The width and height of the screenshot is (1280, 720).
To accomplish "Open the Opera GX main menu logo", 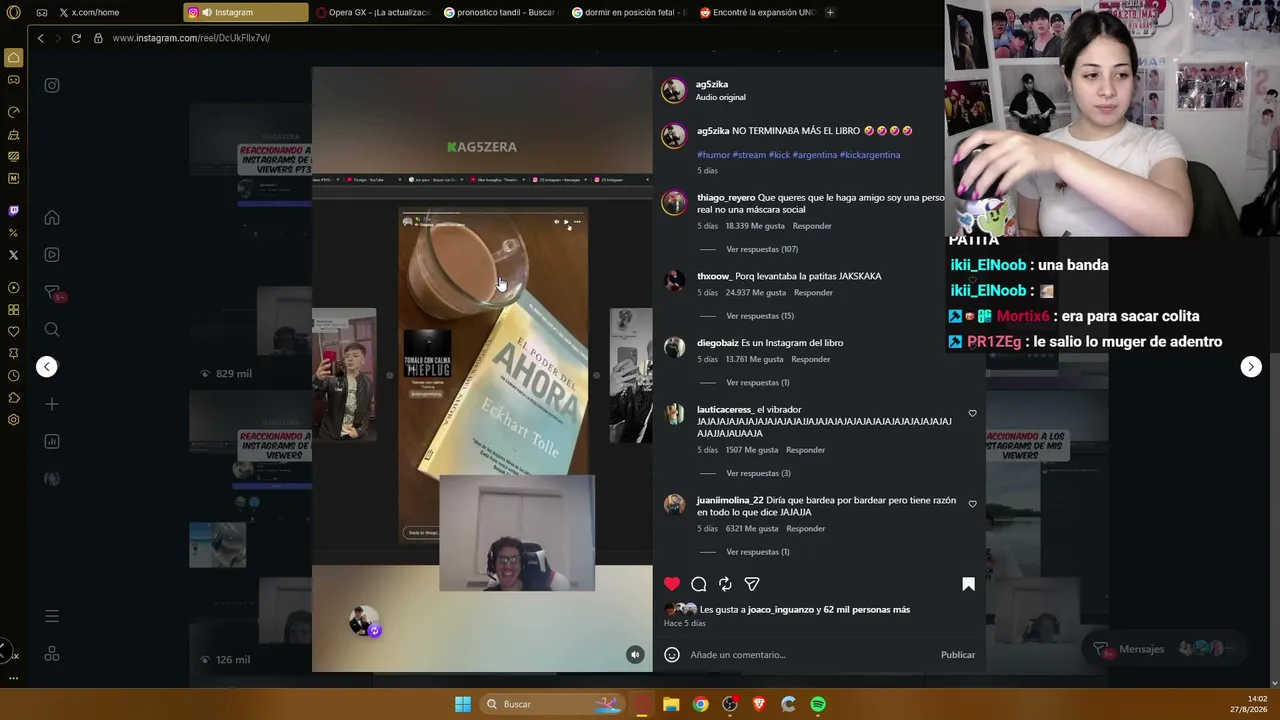I will tap(13, 13).
